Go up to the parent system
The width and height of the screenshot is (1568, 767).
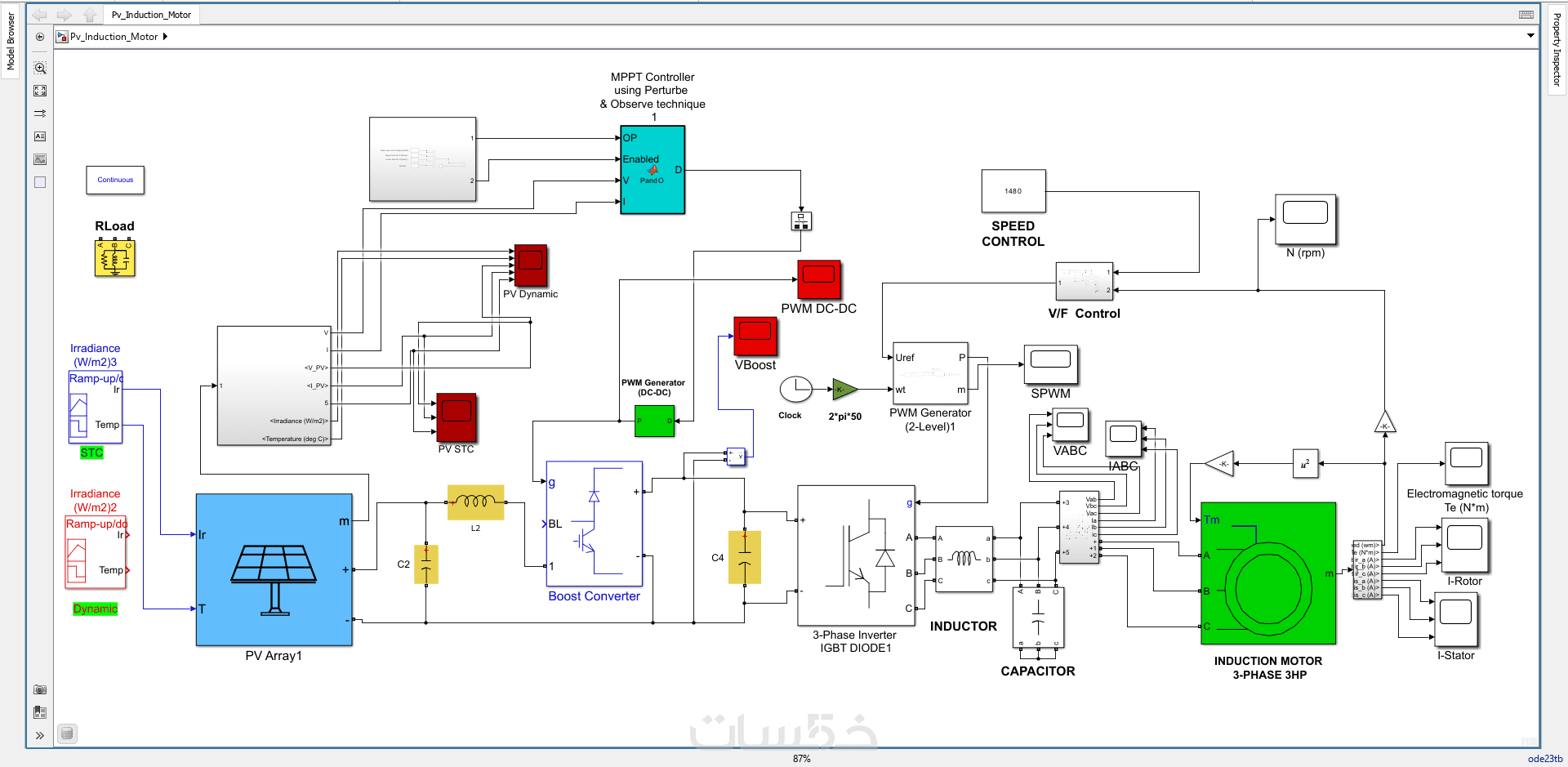[x=90, y=15]
